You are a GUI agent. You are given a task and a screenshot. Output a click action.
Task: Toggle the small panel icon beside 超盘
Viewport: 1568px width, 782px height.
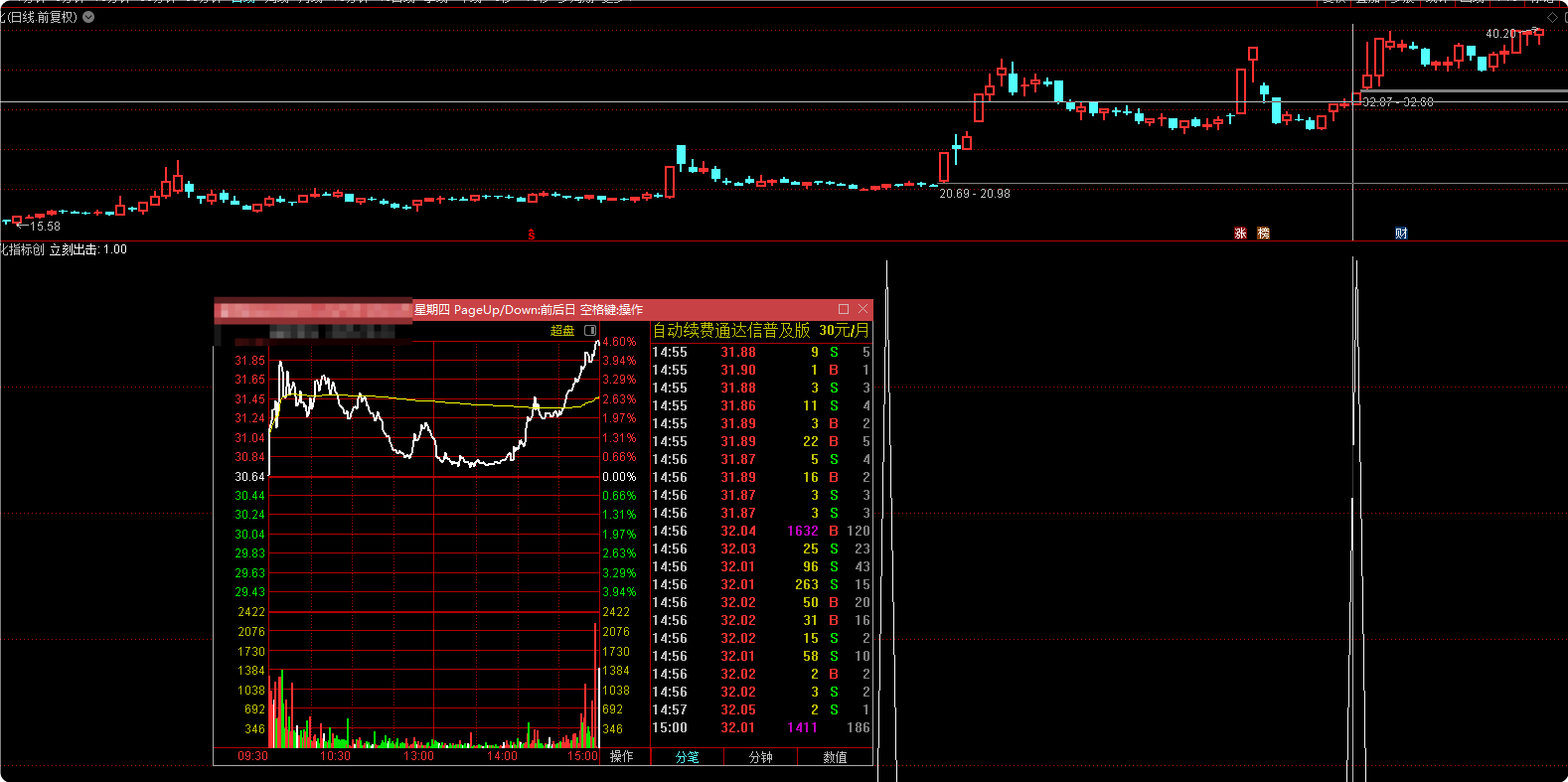point(590,330)
